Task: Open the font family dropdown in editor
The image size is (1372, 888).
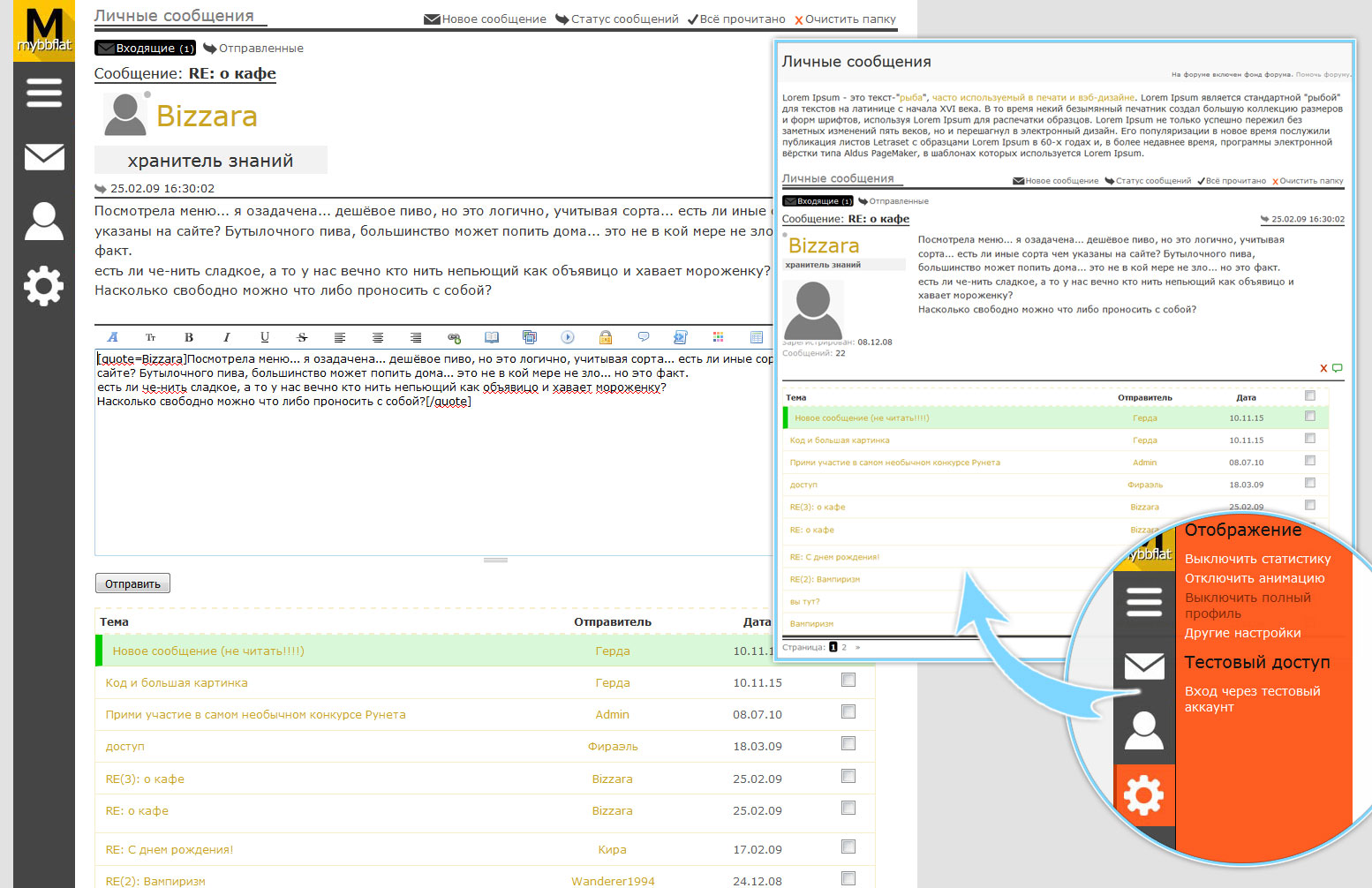Action: (x=113, y=337)
